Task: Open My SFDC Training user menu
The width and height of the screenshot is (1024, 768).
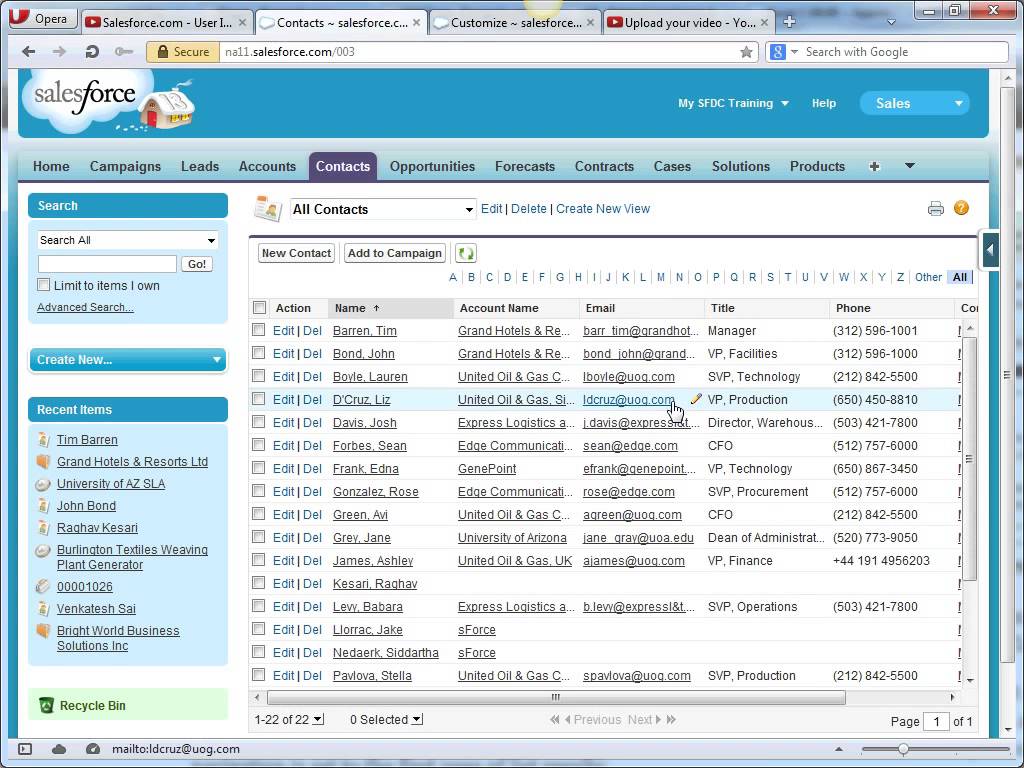Action: [733, 103]
